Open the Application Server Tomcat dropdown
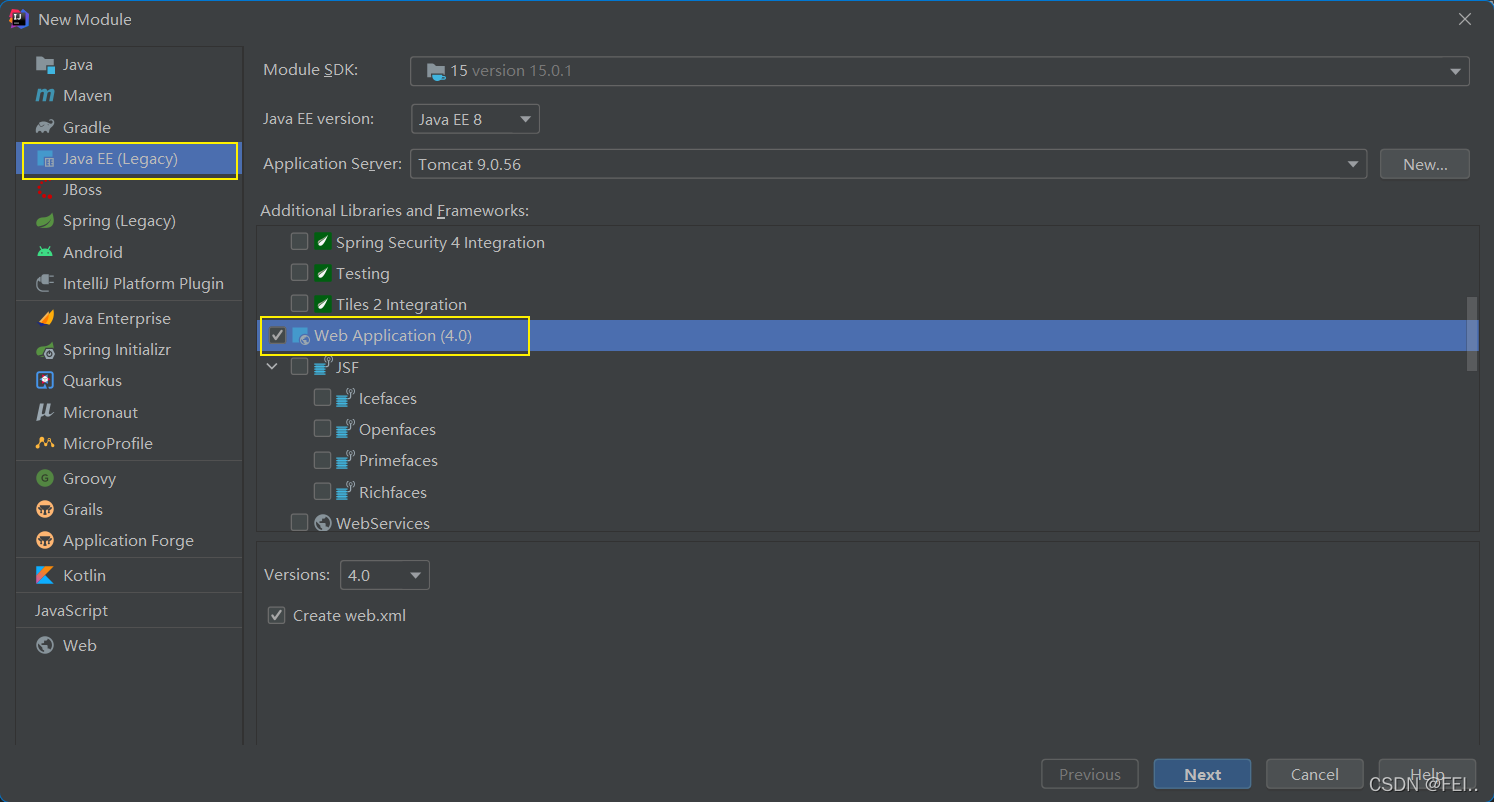Viewport: 1494px width, 802px height. (x=888, y=164)
